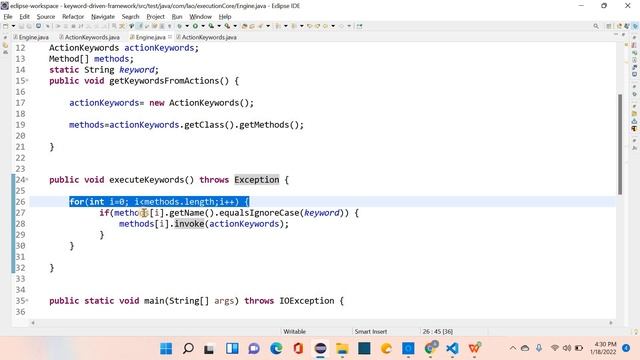
Task: Click the line number 19 in gutter
Action: tap(20, 125)
